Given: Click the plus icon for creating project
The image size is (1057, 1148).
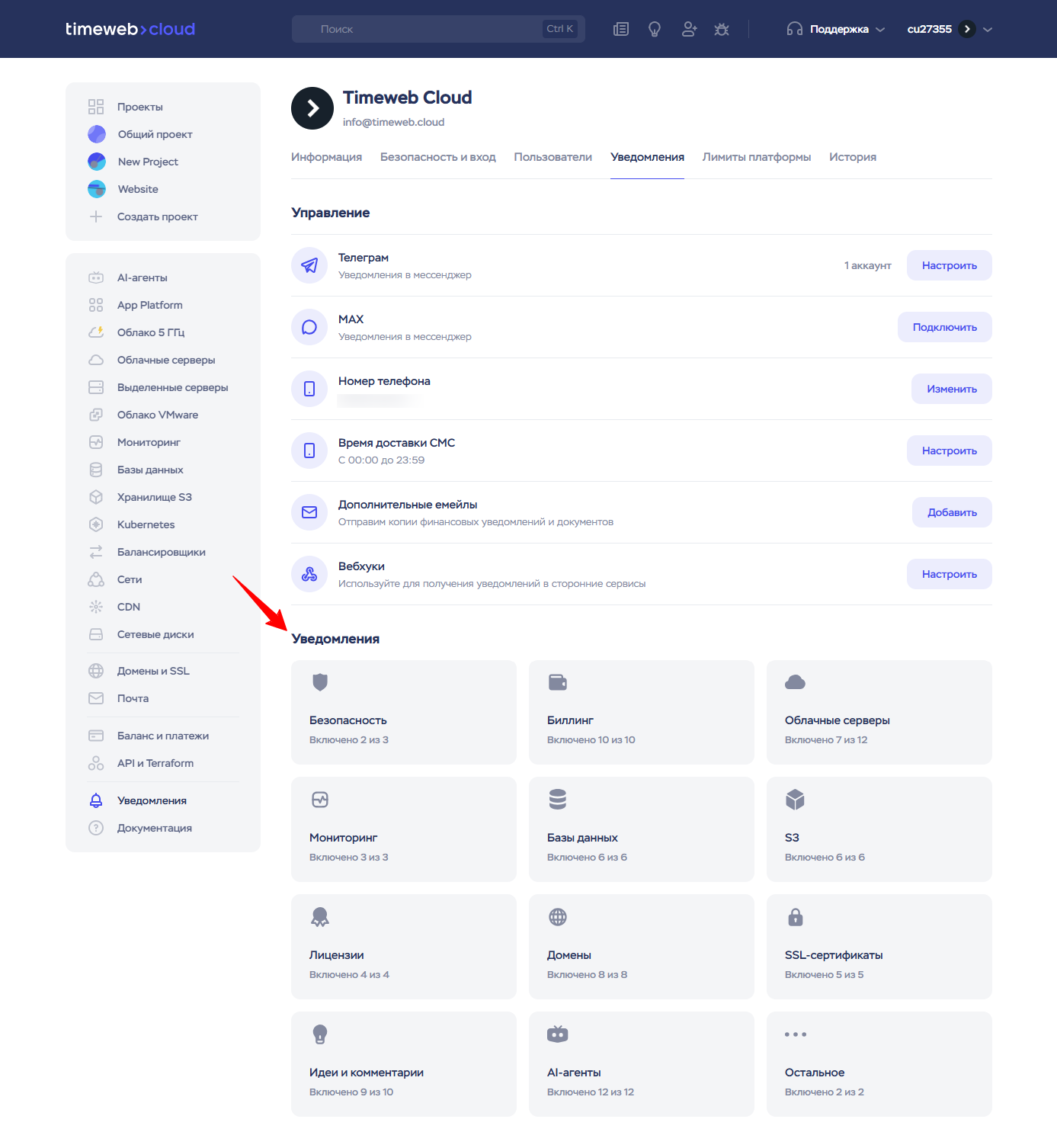Looking at the screenshot, I should coord(96,216).
